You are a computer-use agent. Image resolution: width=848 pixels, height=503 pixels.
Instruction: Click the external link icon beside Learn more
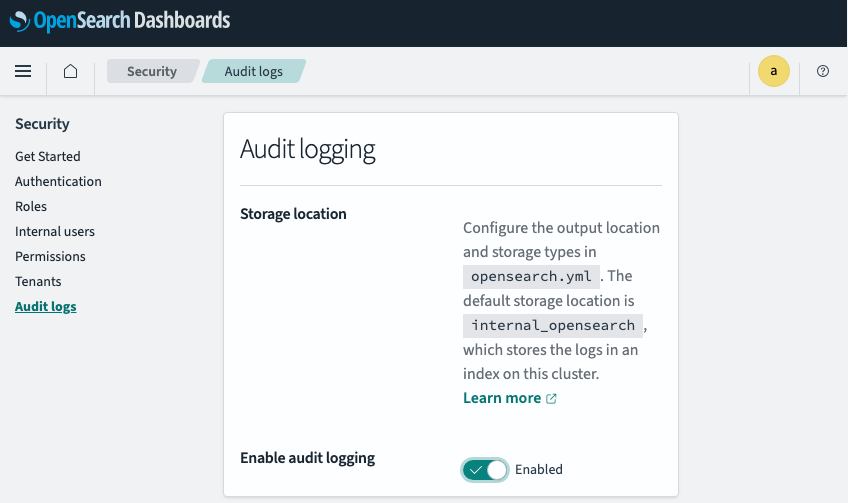(551, 399)
